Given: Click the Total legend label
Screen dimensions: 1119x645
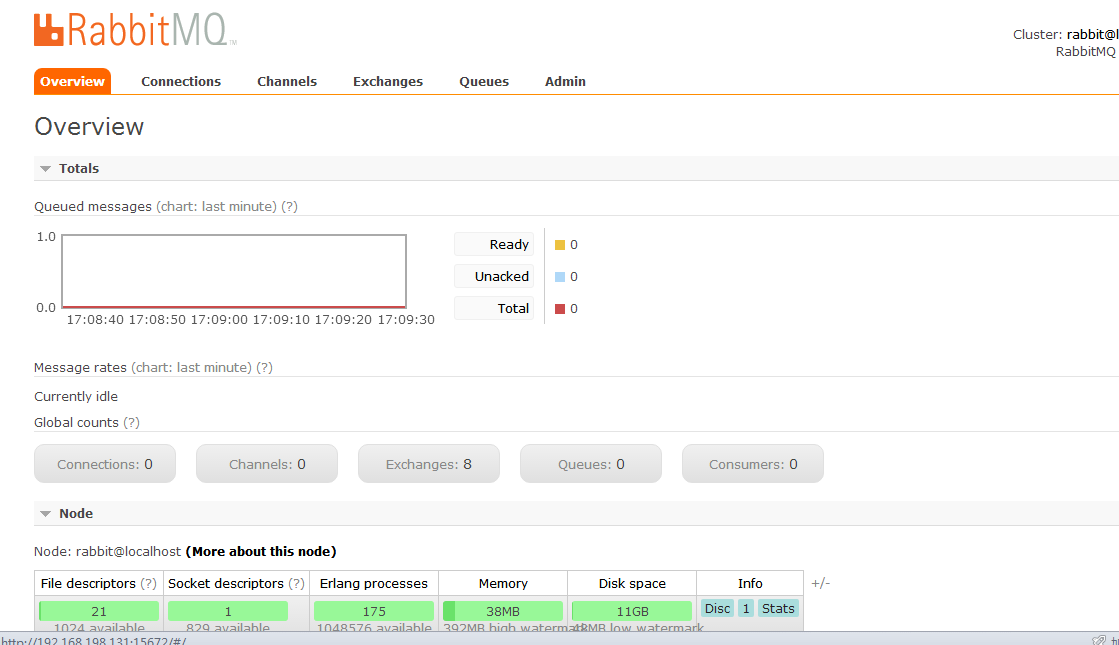Looking at the screenshot, I should [x=494, y=308].
